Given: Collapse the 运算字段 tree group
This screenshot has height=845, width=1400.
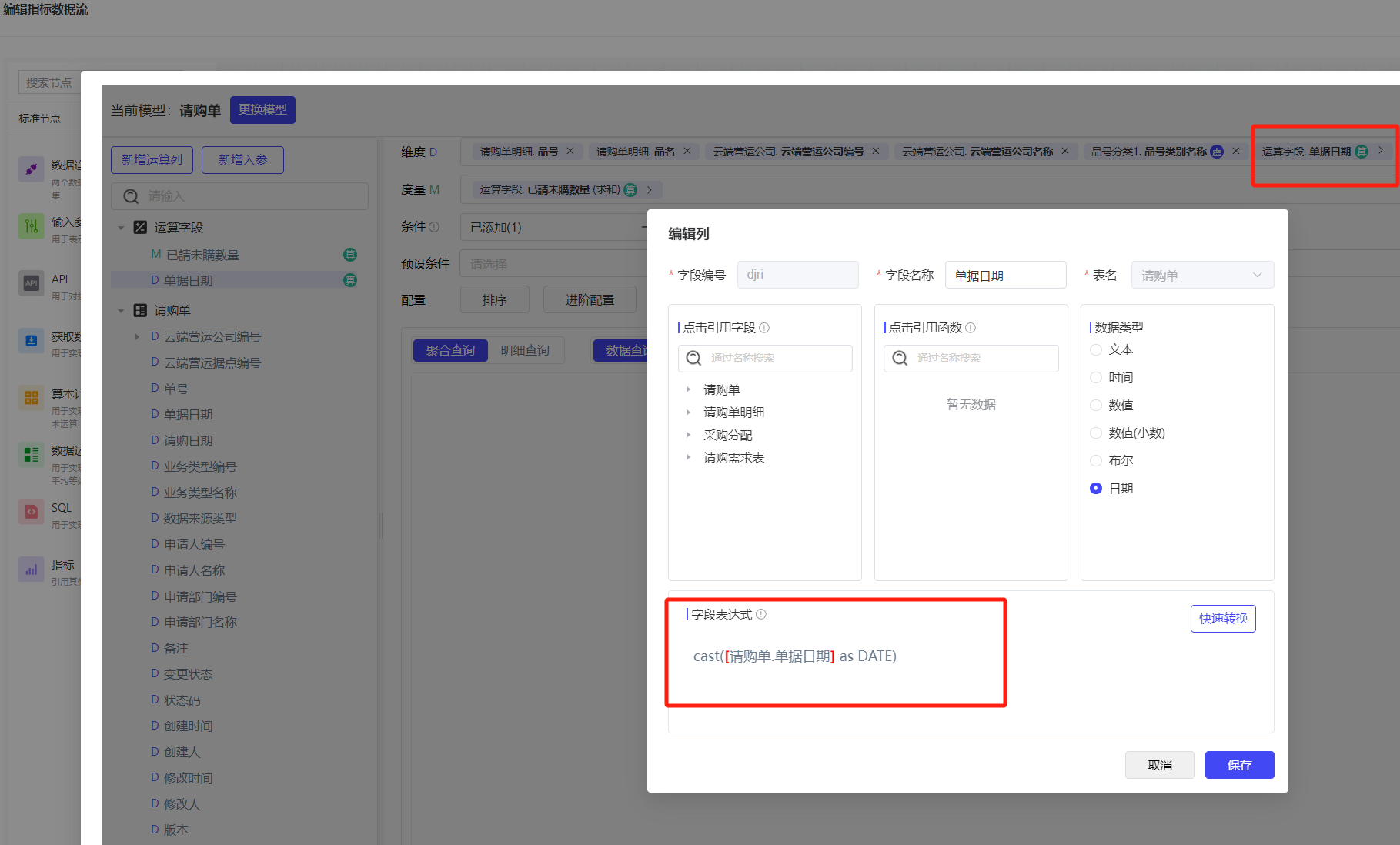Looking at the screenshot, I should click(121, 228).
